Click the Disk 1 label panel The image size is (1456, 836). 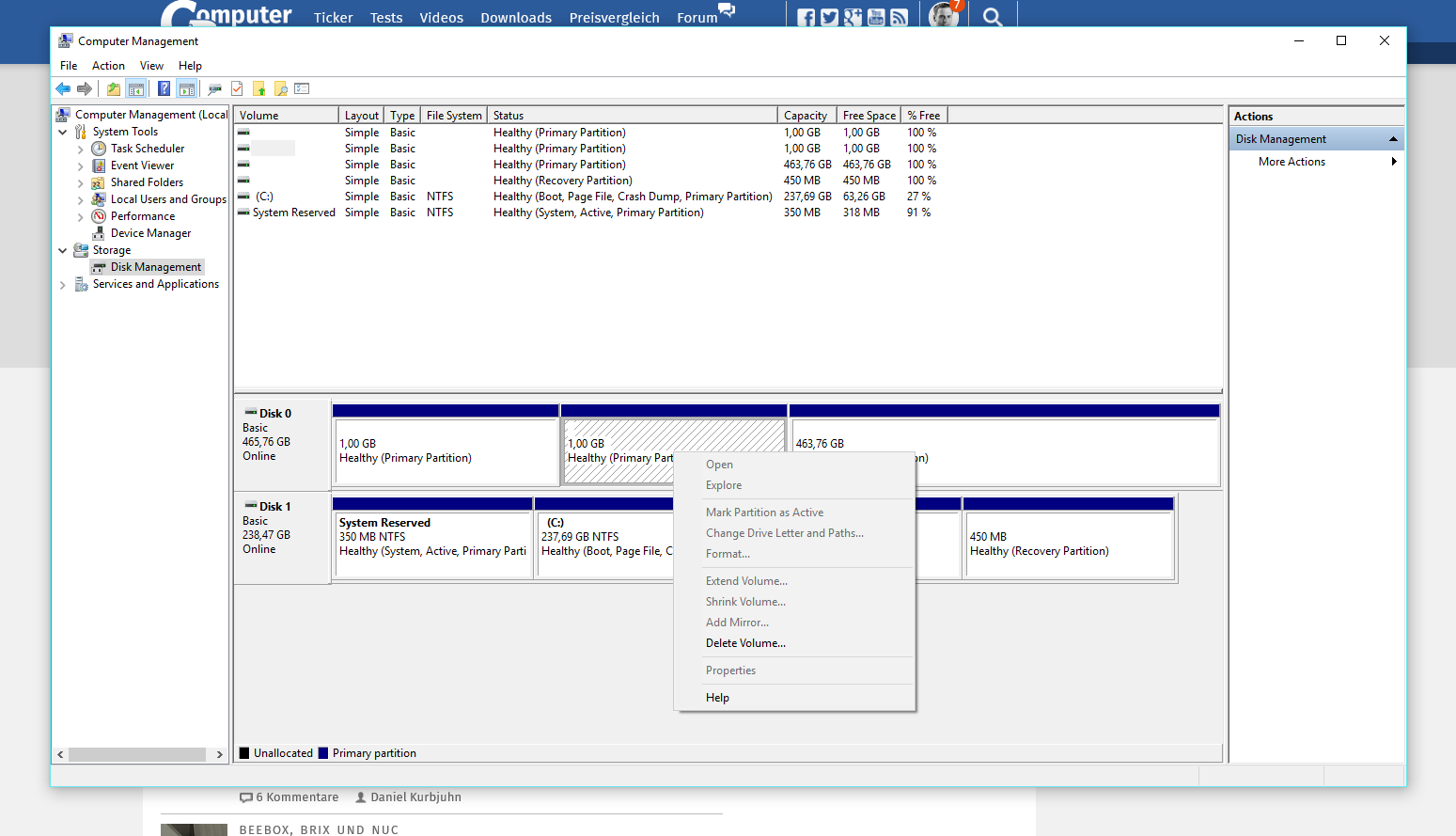pyautogui.click(x=282, y=538)
